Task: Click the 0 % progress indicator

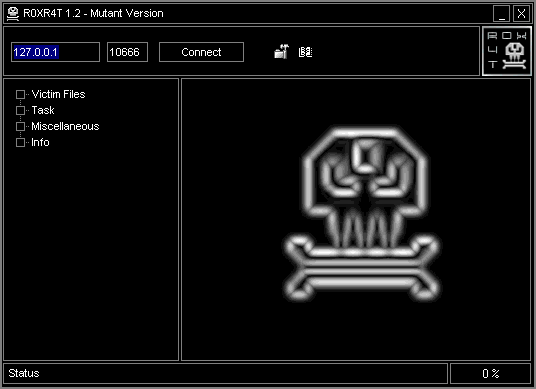Action: pyautogui.click(x=491, y=374)
